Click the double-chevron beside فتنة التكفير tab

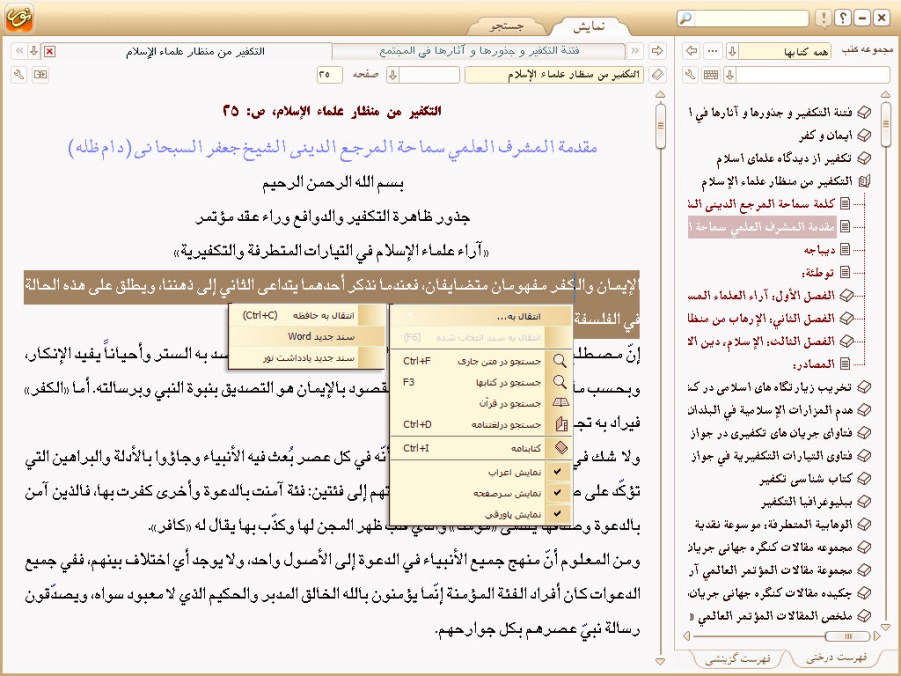pyautogui.click(x=635, y=51)
